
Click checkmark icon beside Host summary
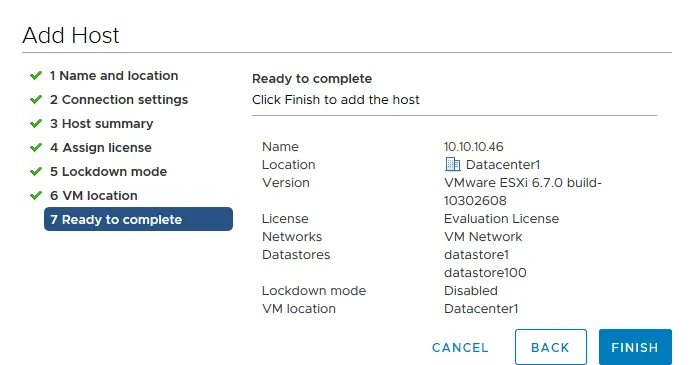coord(36,123)
